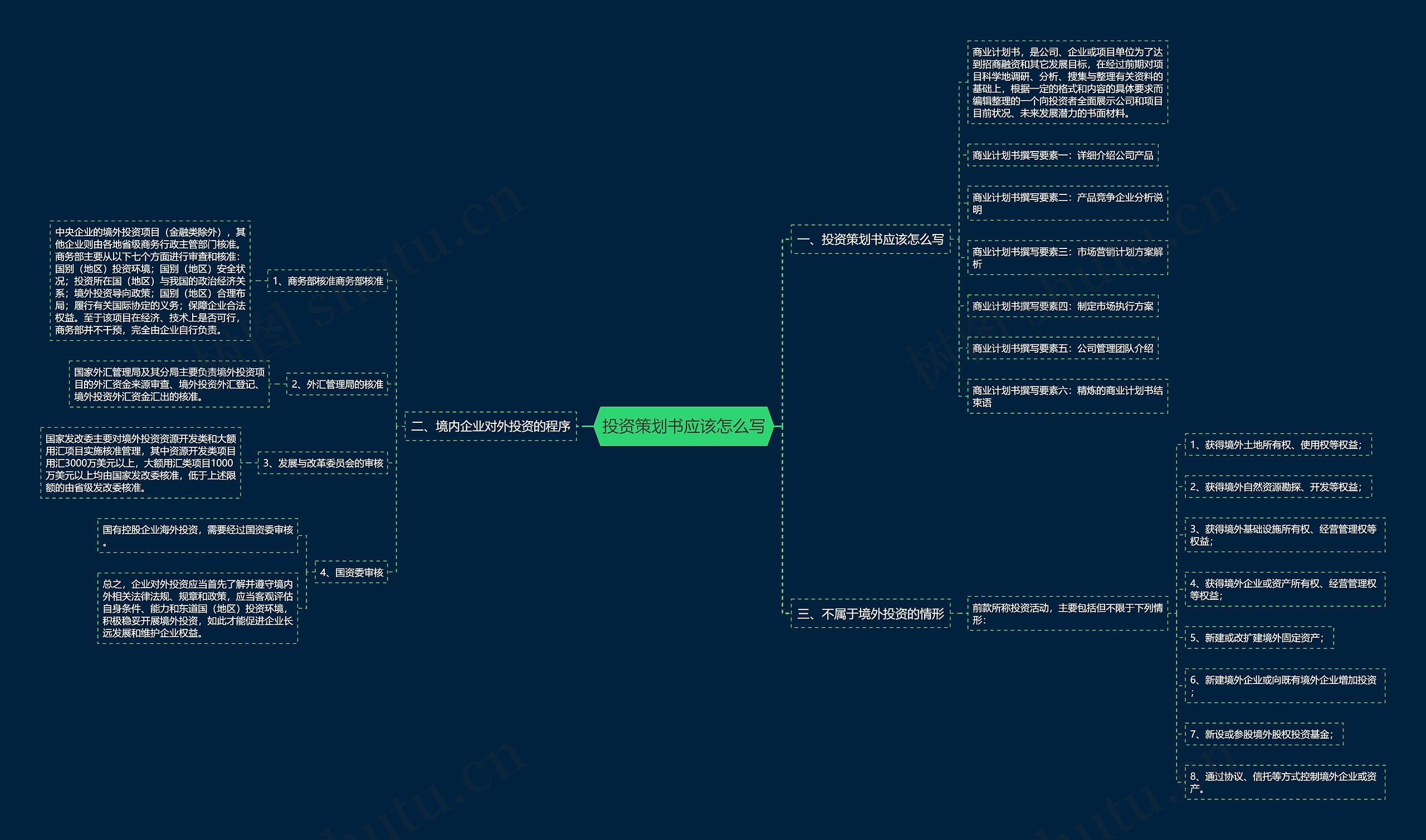1426x840 pixels.
Task: Select node 4、国资委审核
Action: pos(351,572)
